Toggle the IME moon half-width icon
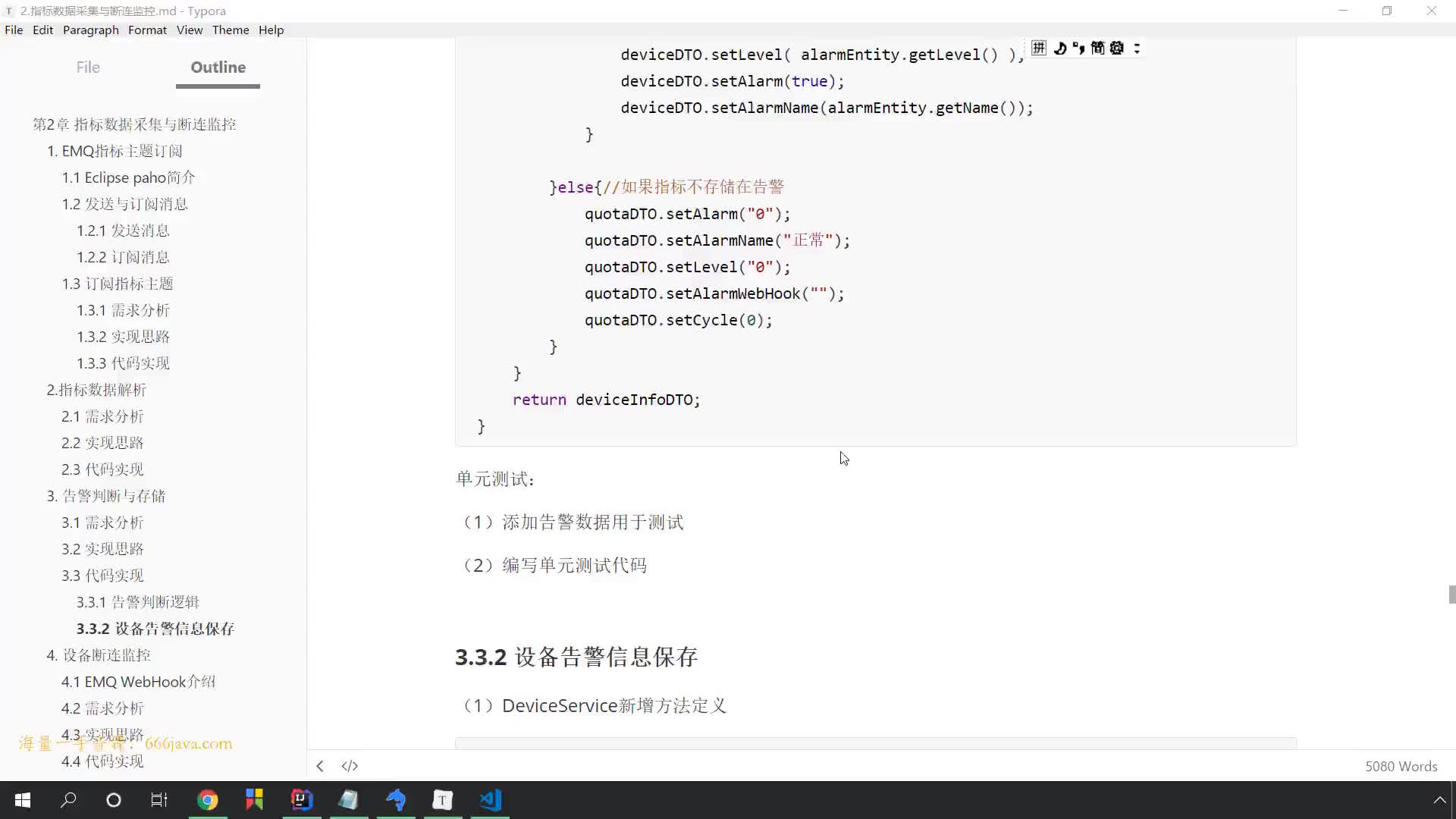 pos(1060,48)
